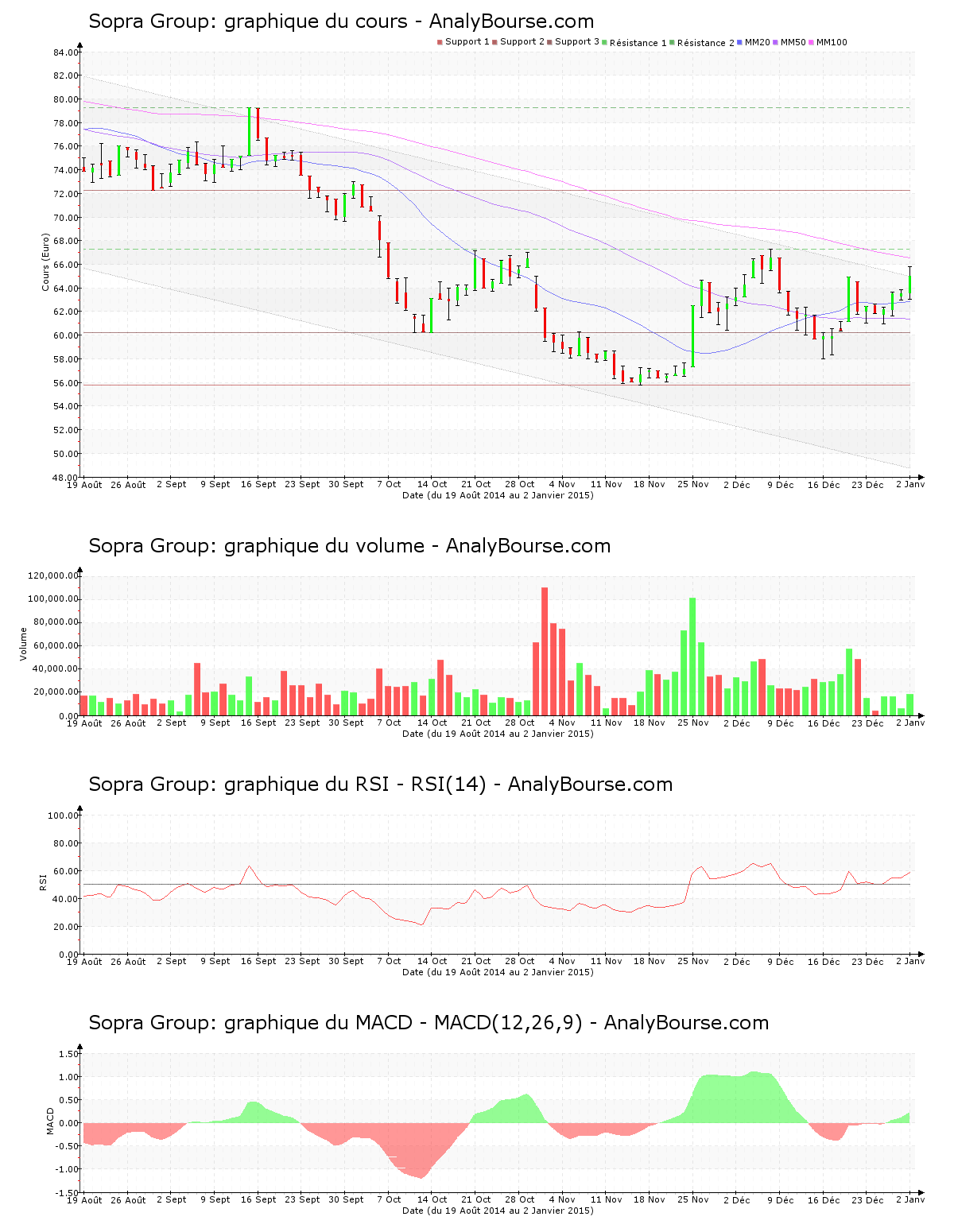Click '16 Sept' date on price chart
The height and width of the screenshot is (1232, 954).
click(x=258, y=484)
